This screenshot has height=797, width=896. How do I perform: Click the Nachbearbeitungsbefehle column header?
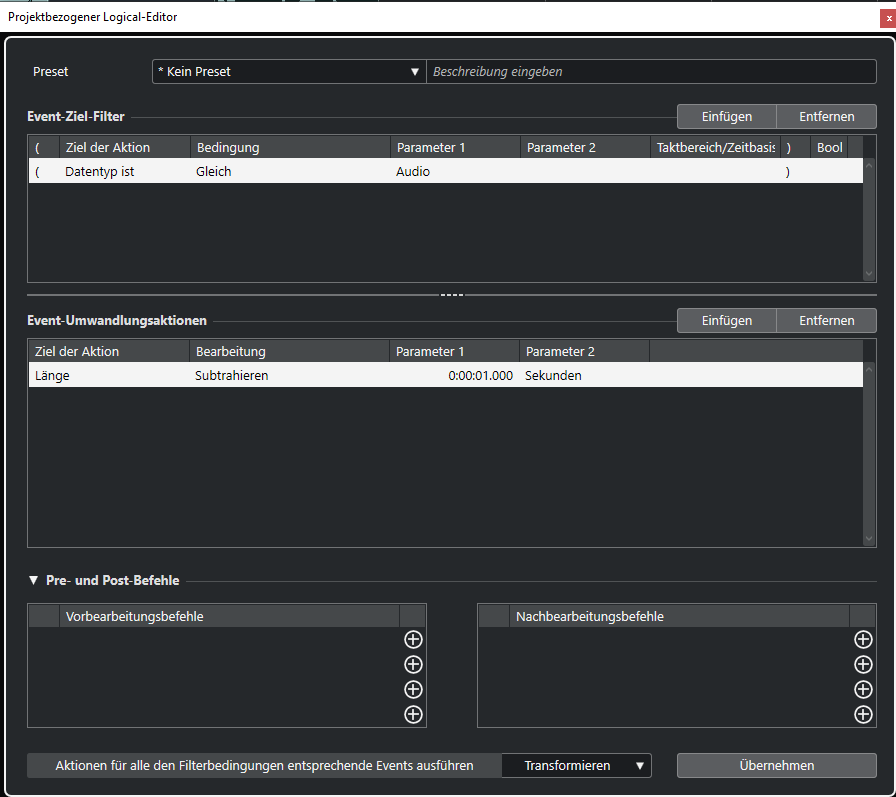tap(679, 616)
